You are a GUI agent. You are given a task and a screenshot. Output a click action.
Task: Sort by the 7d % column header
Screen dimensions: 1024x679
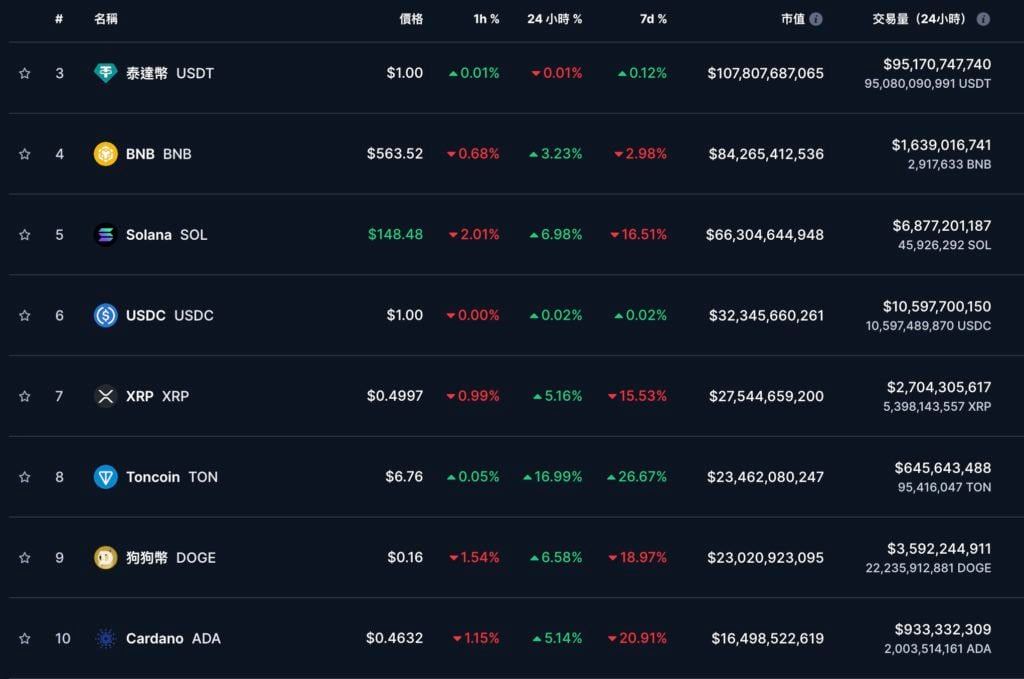pyautogui.click(x=653, y=19)
